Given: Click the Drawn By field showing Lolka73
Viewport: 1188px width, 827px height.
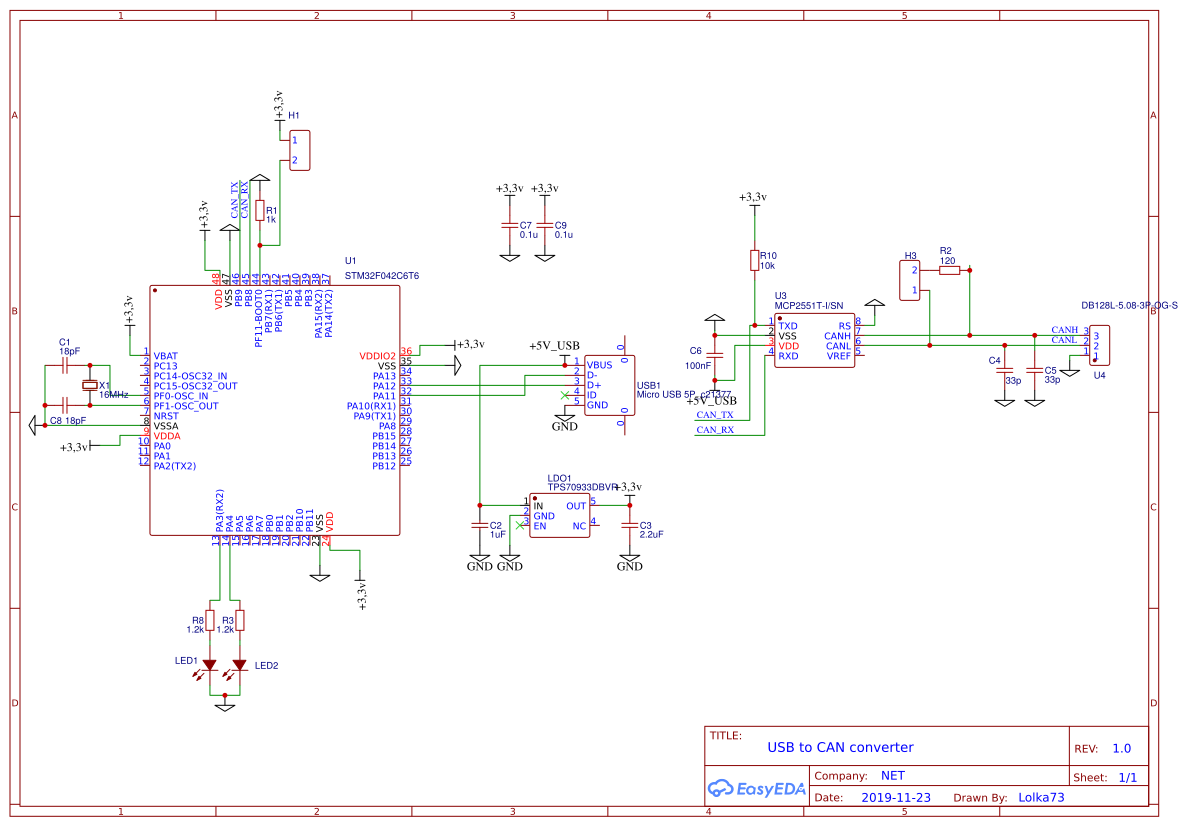Looking at the screenshot, I should pyautogui.click(x=1043, y=797).
